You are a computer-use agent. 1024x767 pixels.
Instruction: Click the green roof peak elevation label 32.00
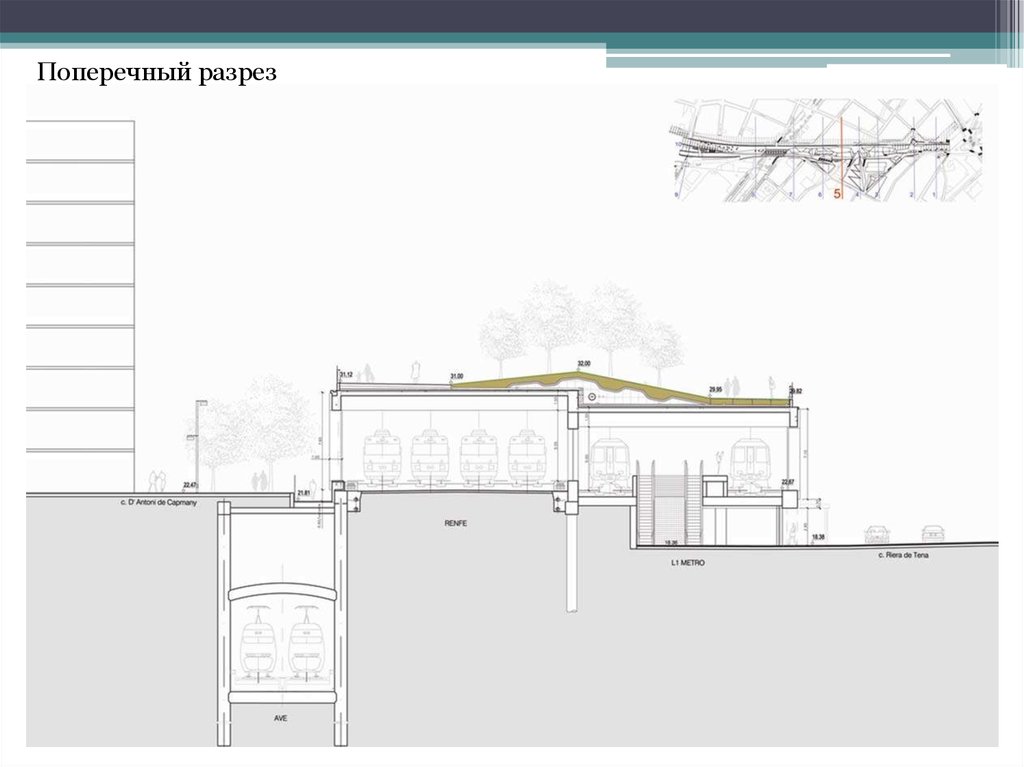(x=584, y=364)
